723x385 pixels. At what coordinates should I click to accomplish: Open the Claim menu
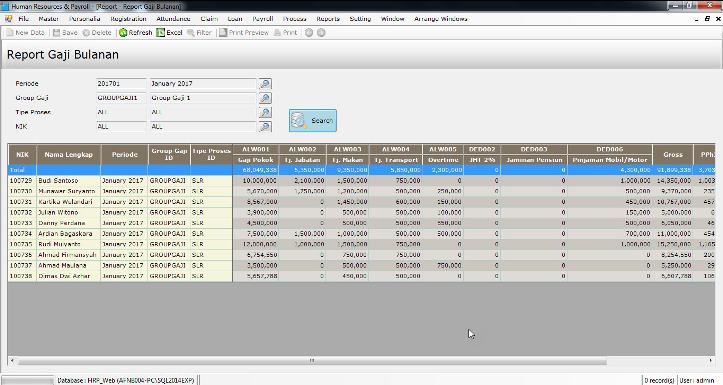pos(209,19)
